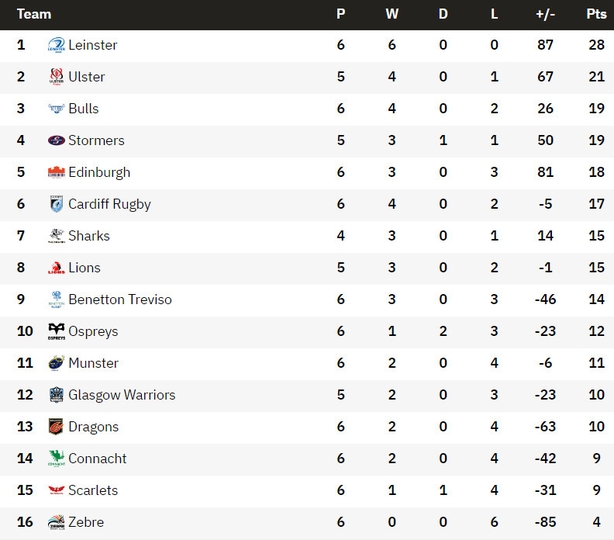Click the Zebre team logo
Viewport: 614px width, 540px height.
point(56,522)
